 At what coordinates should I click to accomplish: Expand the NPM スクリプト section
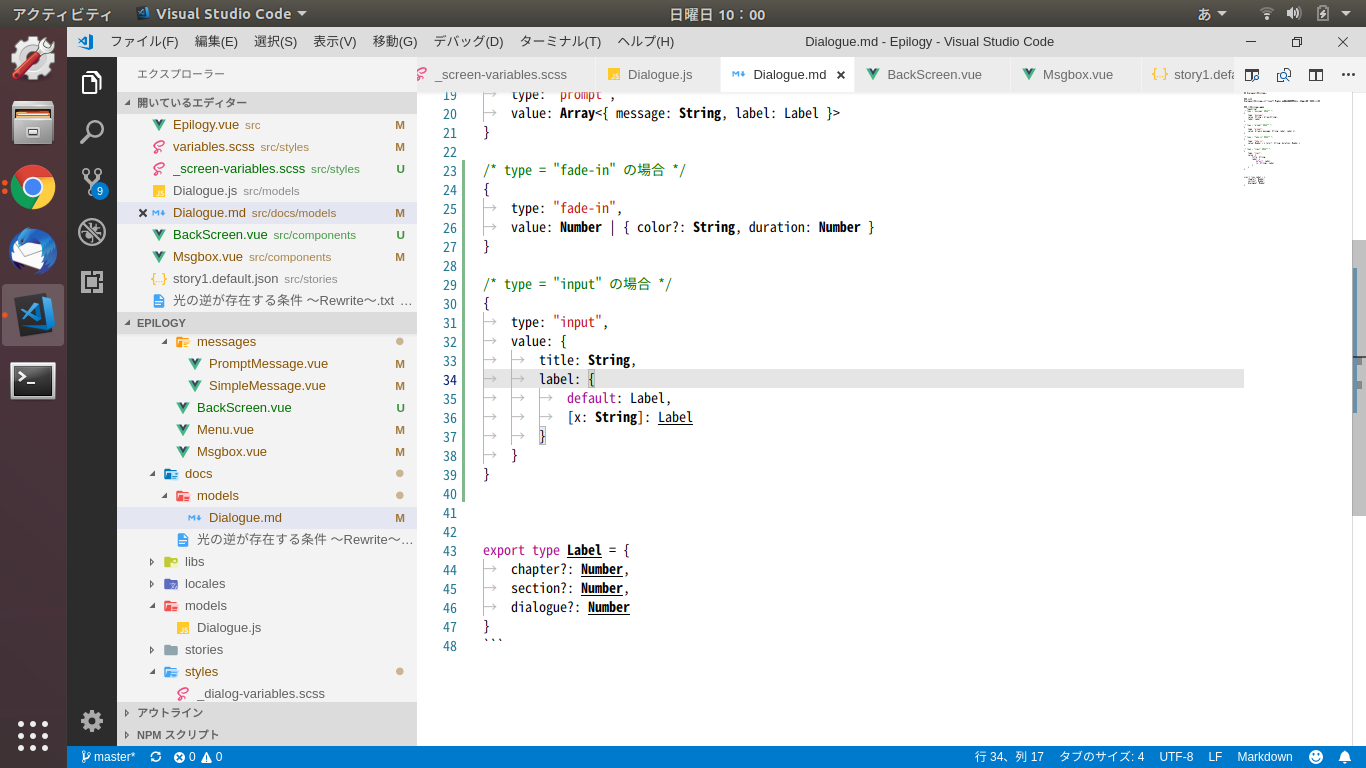tap(177, 735)
